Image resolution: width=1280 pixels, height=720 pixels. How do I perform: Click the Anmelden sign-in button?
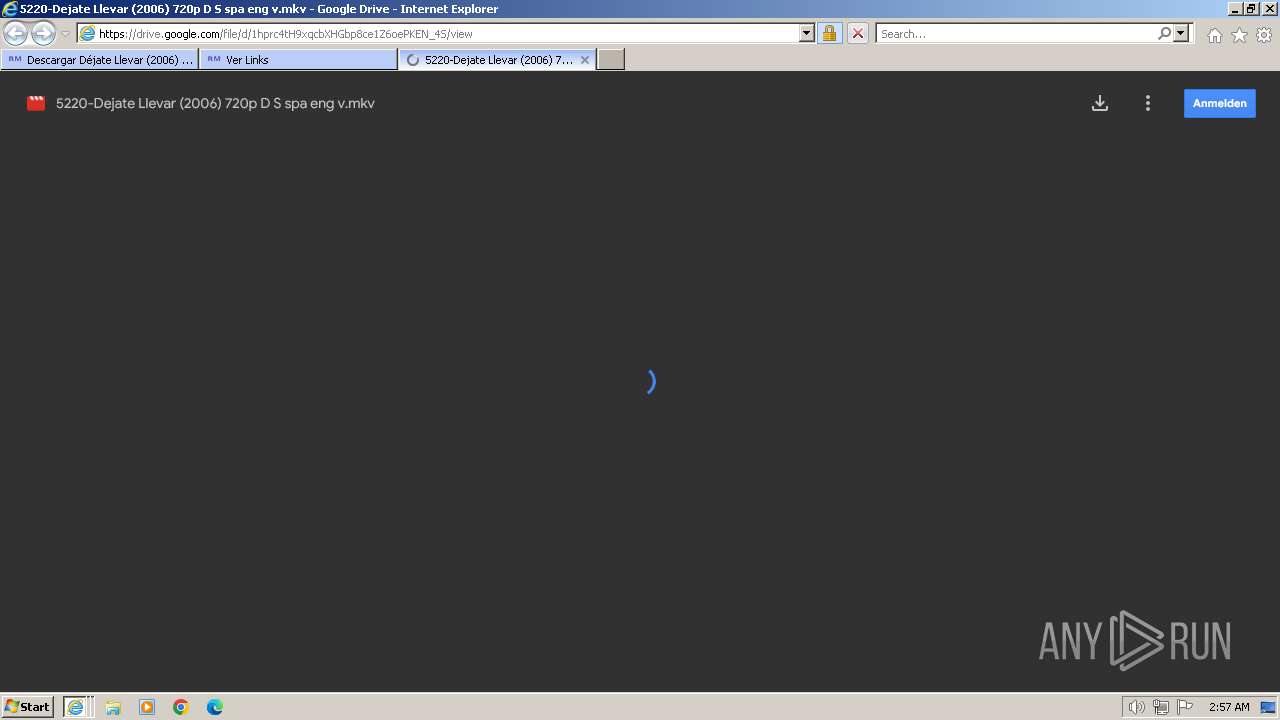click(1220, 103)
